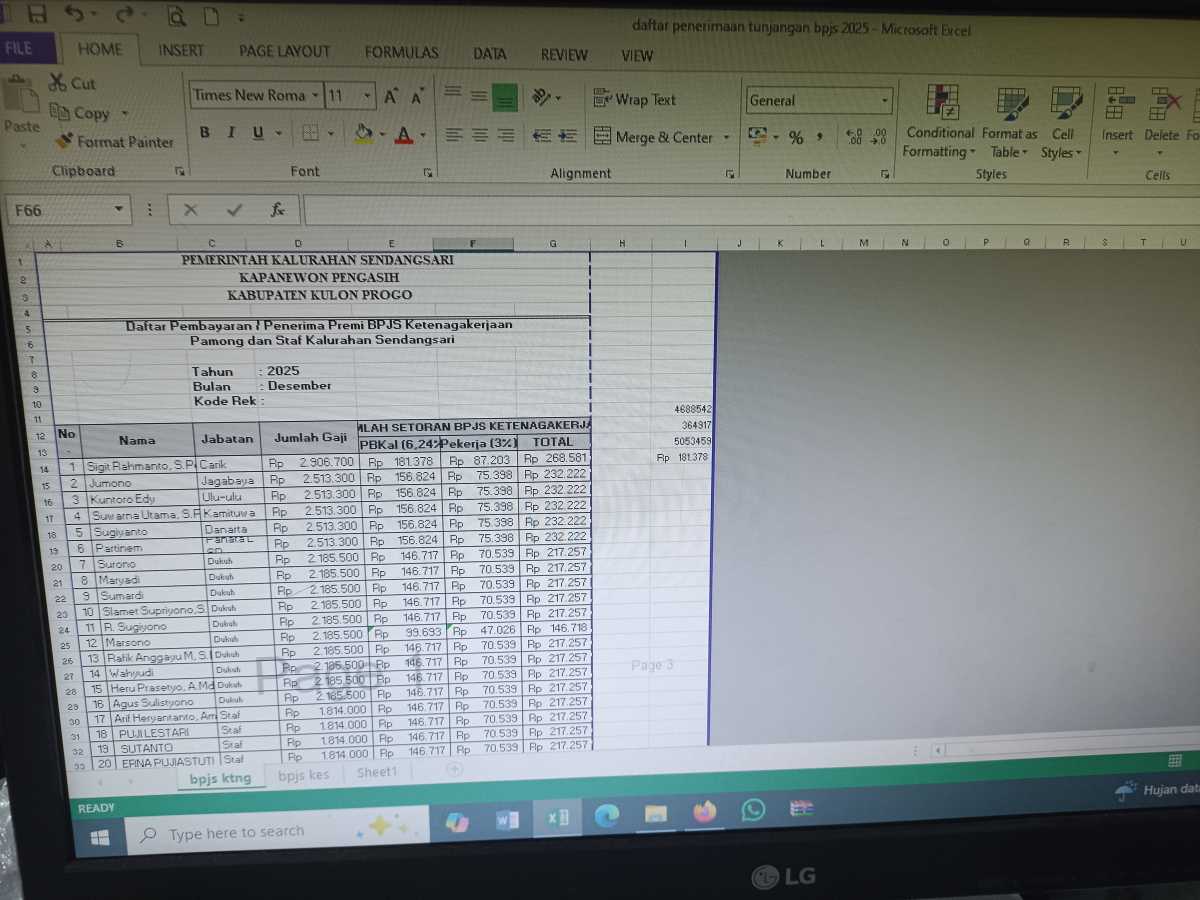Switch to the bpjs kes sheet tab
Viewport: 1200px width, 900px height.
click(303, 774)
